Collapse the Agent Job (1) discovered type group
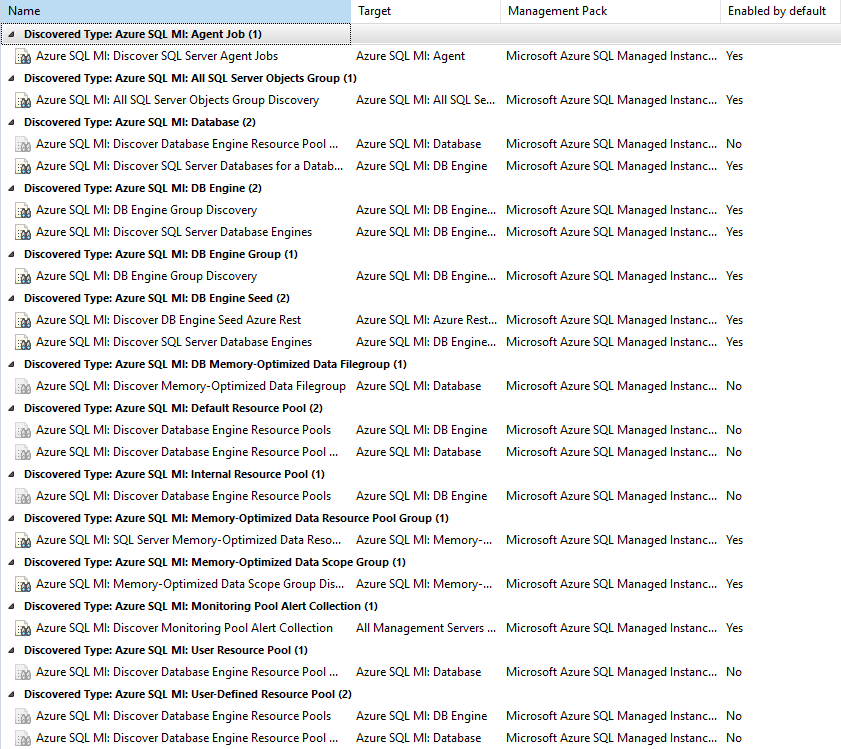Viewport: 841px width, 749px height. 11,34
